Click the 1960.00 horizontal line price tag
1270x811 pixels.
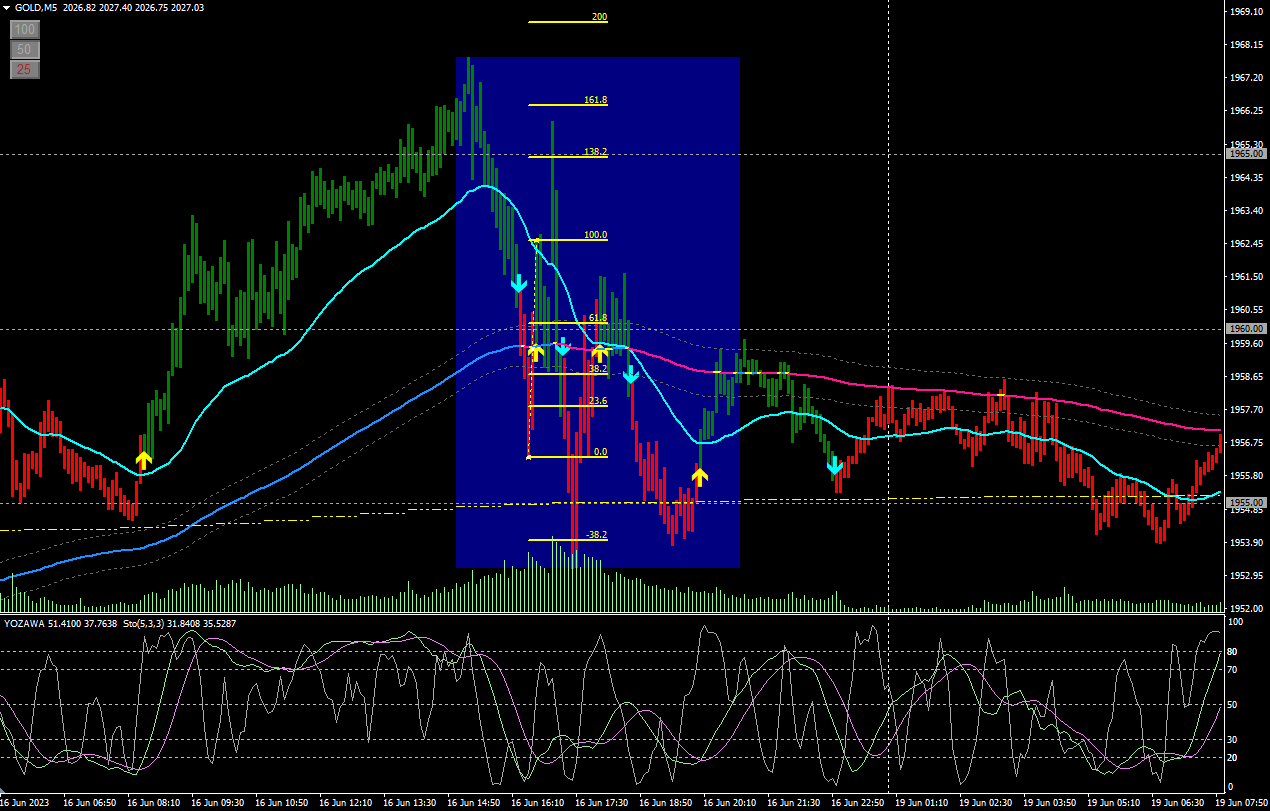pos(1247,328)
